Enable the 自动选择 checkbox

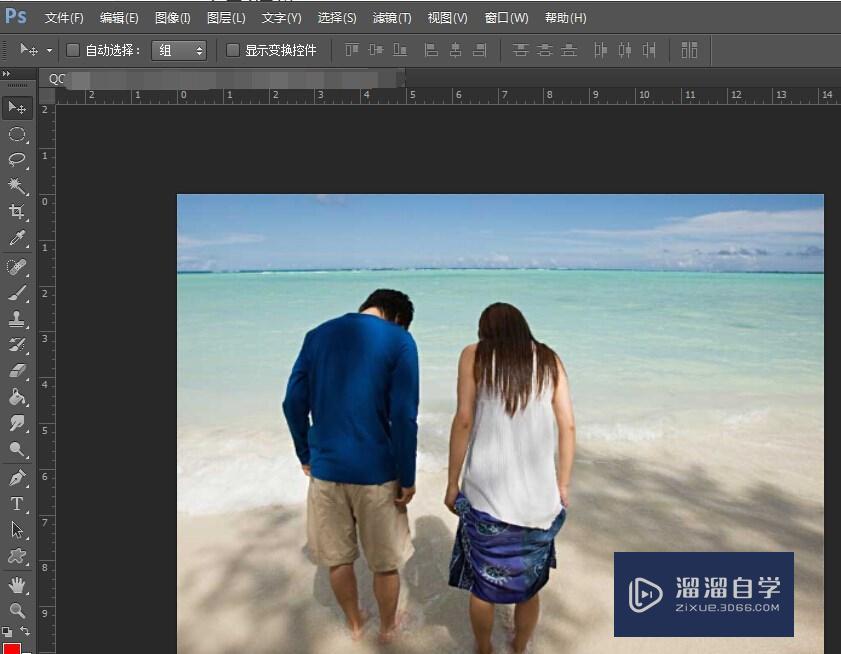[x=73, y=50]
